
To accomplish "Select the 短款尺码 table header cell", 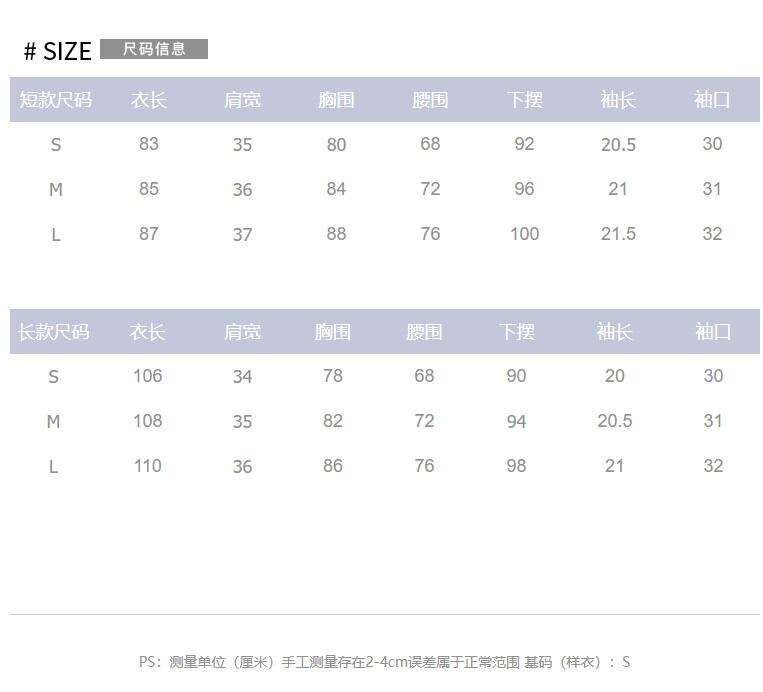I will pyautogui.click(x=56, y=100).
